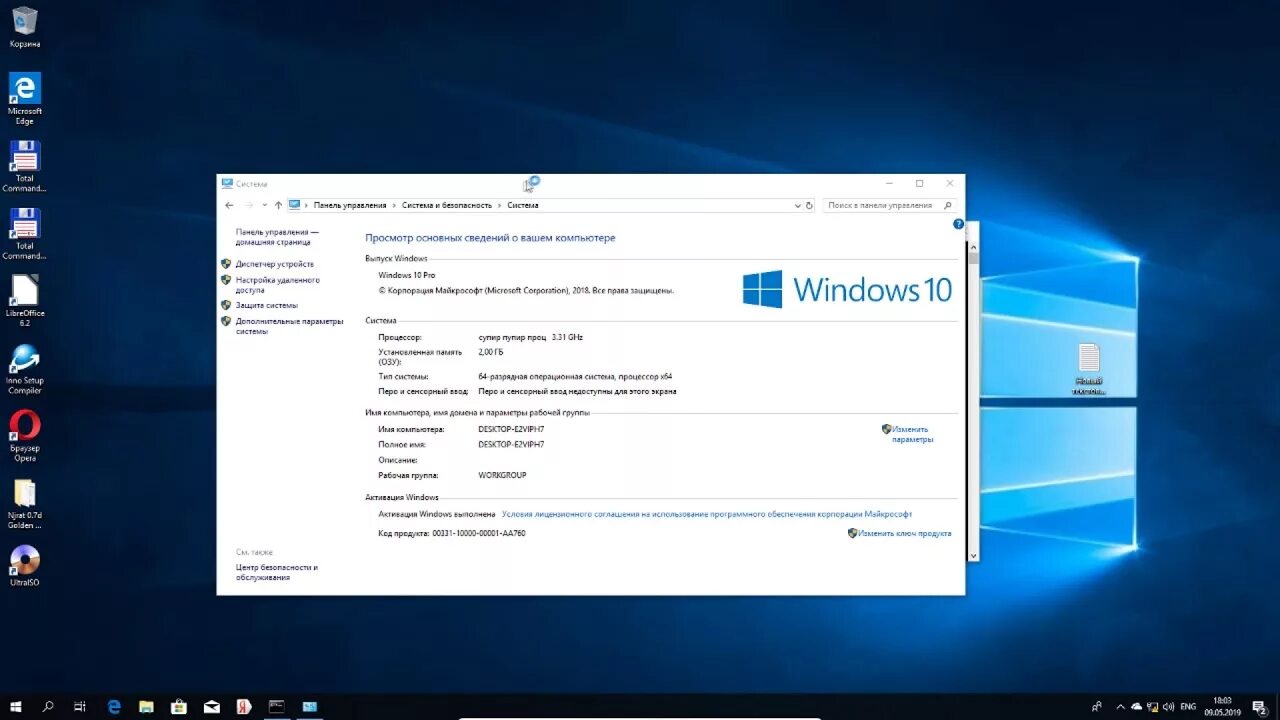Click Изменить параметры link
1280x720 pixels.
click(911, 434)
